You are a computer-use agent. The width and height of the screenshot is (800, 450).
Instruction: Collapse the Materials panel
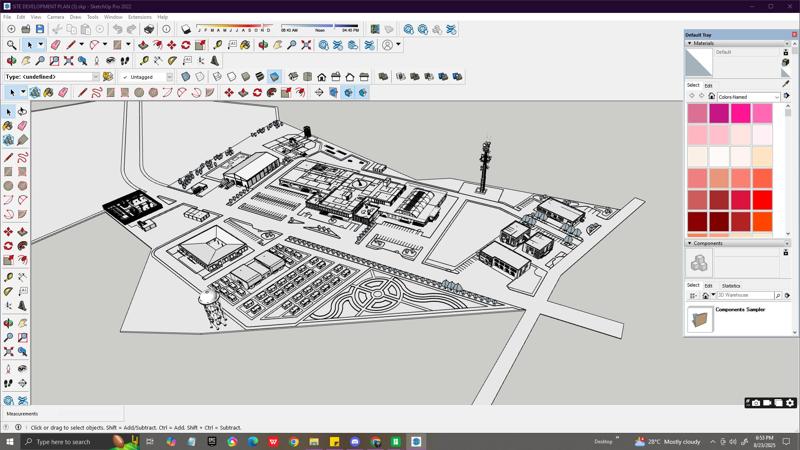[689, 43]
